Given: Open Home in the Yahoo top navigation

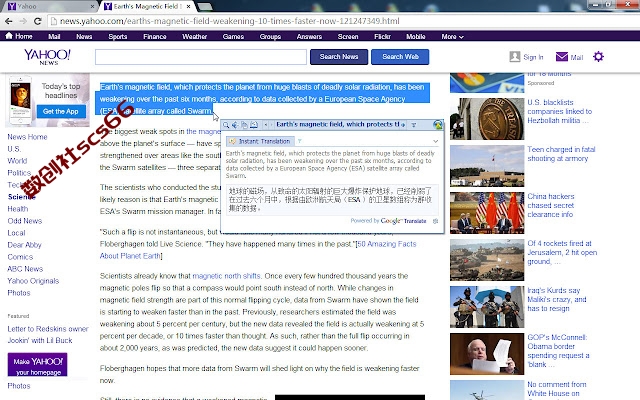Looking at the screenshot, I should click(19, 36).
